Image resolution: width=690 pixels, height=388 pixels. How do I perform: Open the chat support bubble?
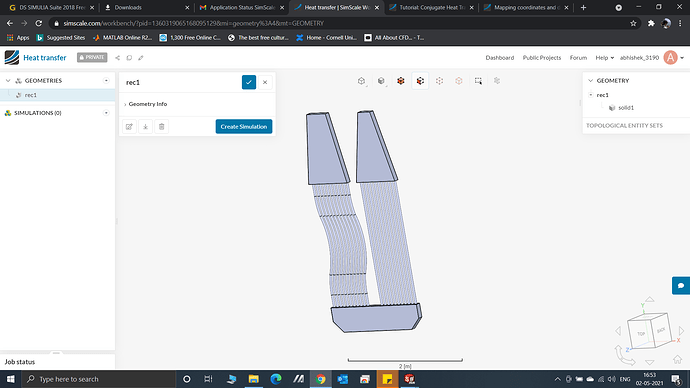(681, 286)
